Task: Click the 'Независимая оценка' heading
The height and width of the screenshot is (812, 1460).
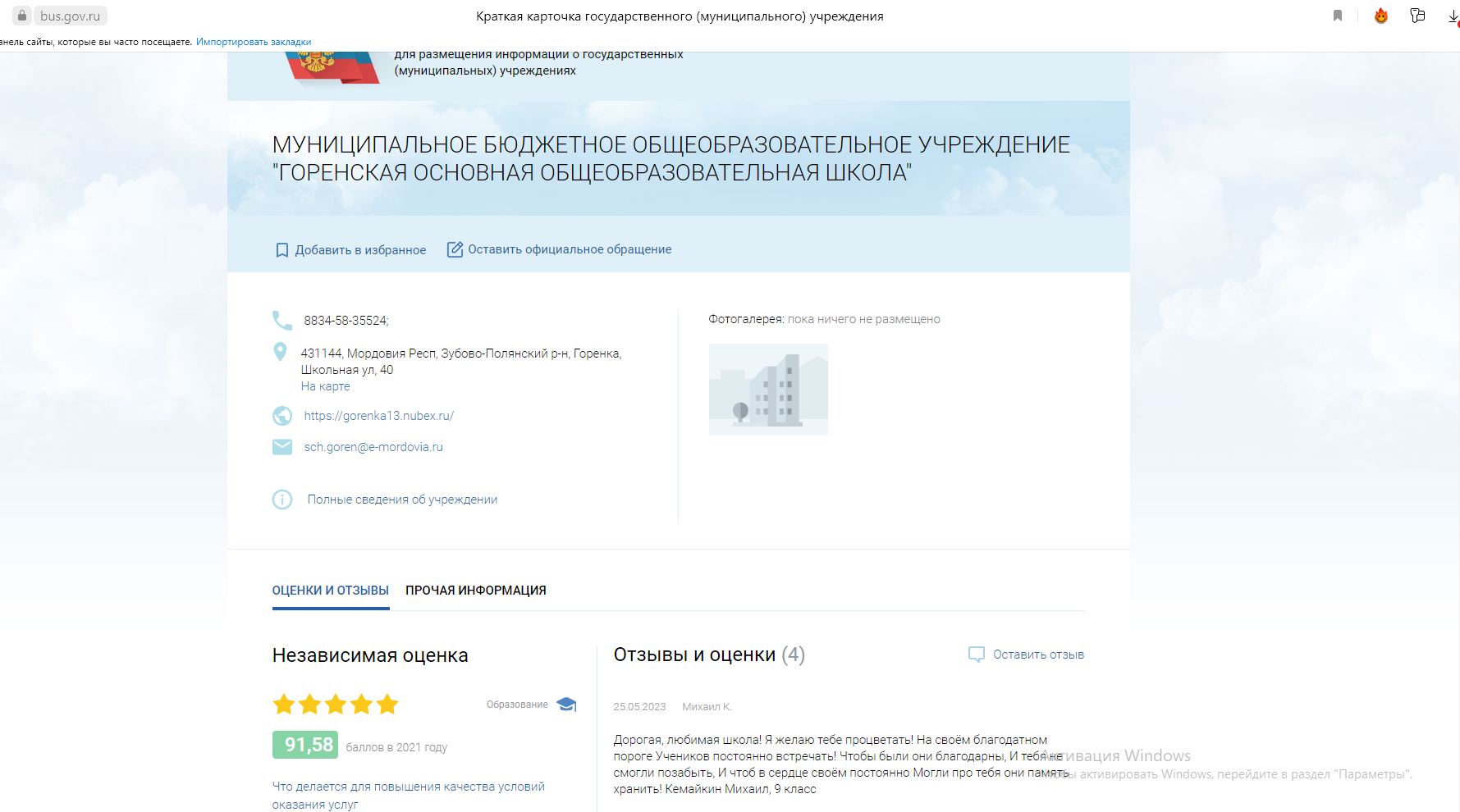Action: 370,655
